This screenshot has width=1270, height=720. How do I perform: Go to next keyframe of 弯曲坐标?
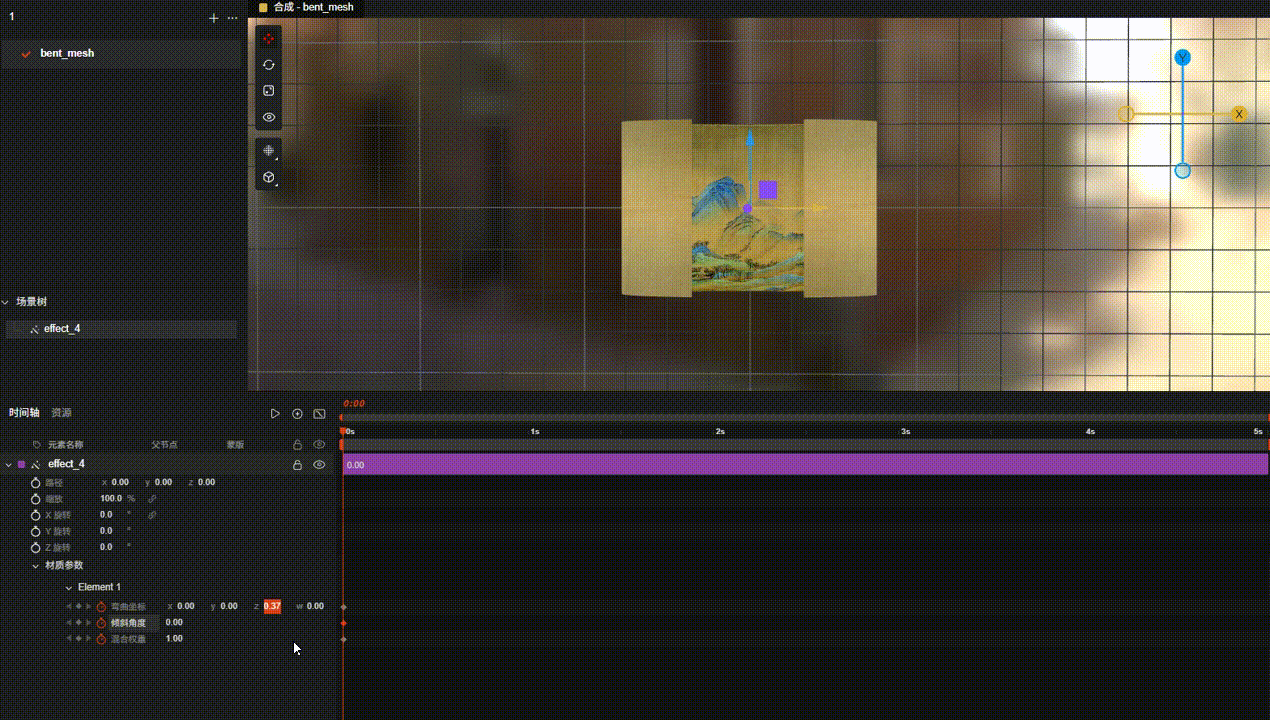click(x=88, y=606)
